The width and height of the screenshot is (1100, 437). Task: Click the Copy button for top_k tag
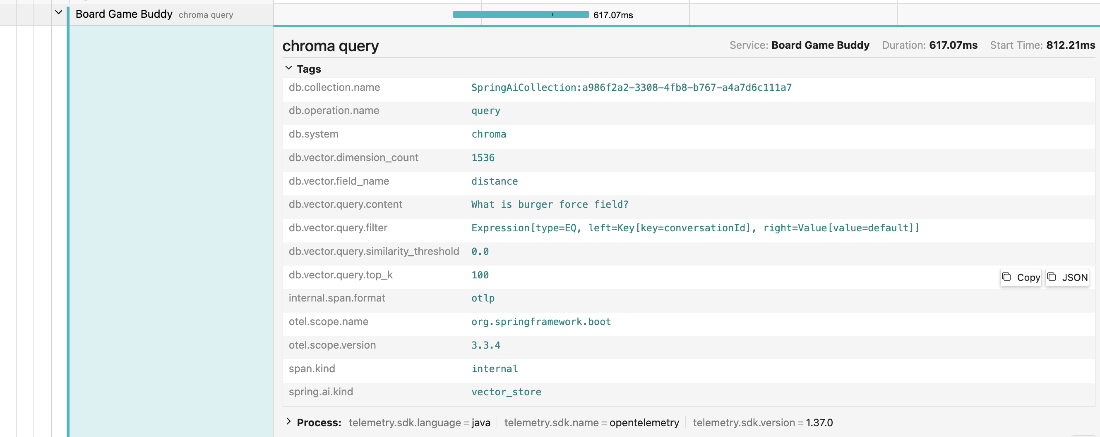[x=1021, y=278]
